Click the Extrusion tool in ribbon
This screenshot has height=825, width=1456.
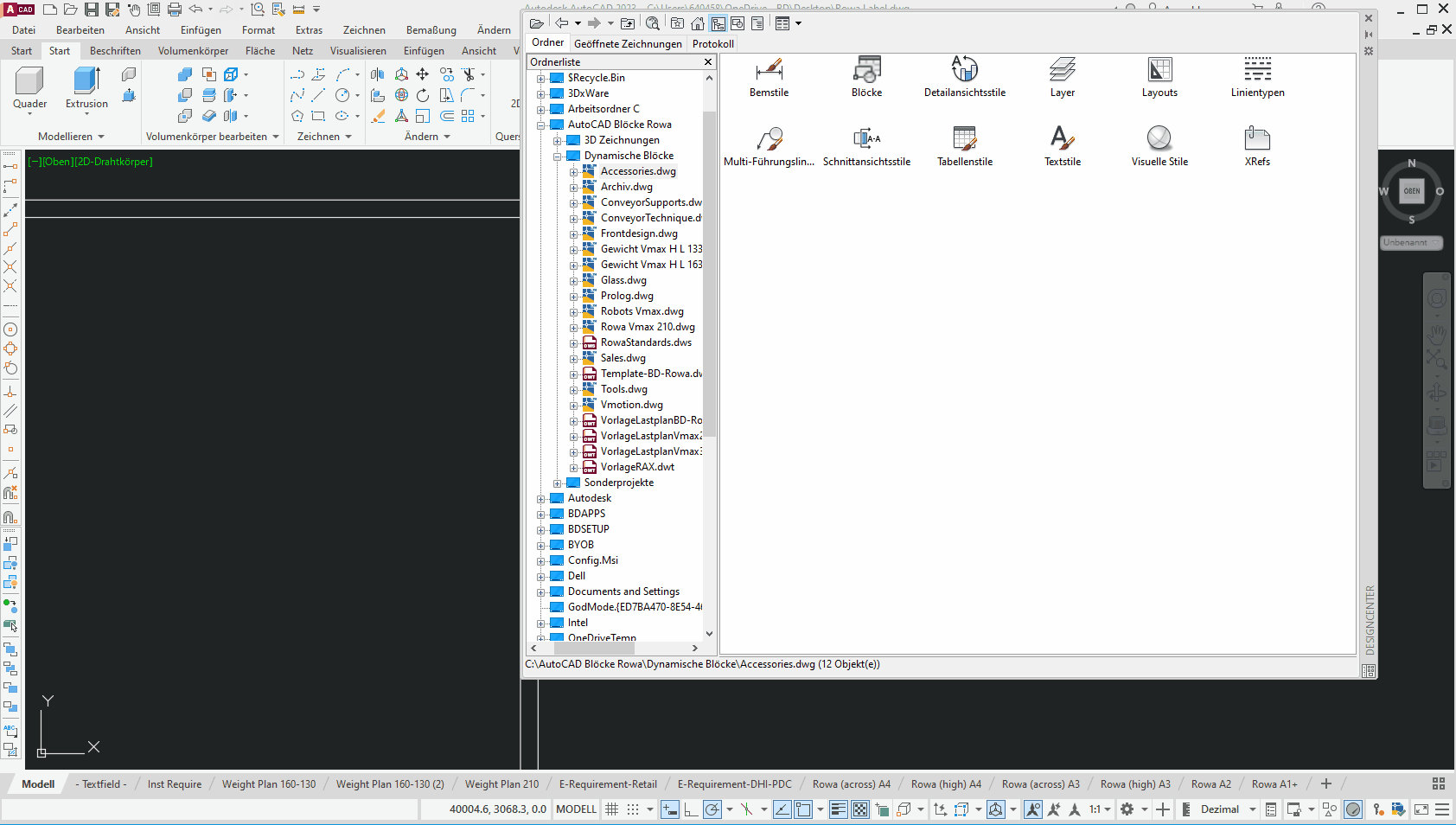pyautogui.click(x=86, y=88)
